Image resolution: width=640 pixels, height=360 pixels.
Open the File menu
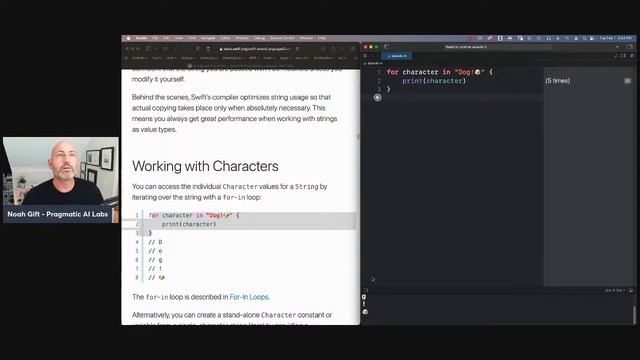pos(155,38)
